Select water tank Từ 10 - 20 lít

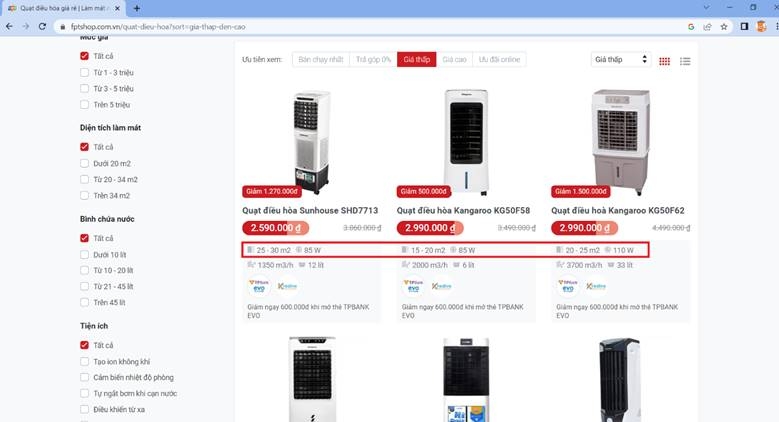click(84, 270)
